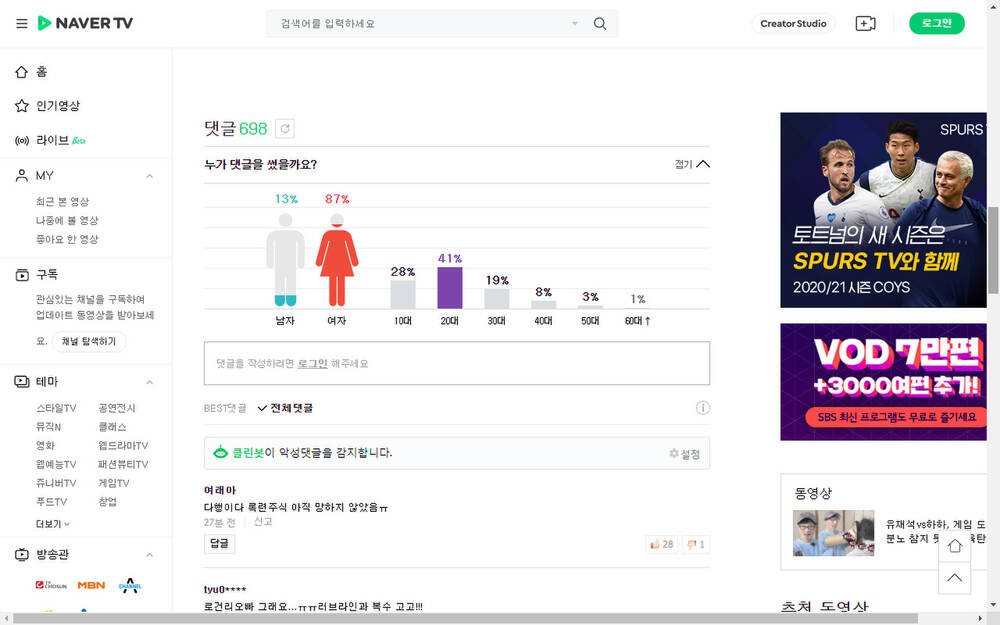1000x625 pixels.
Task: Click the green 로그인 button
Action: tap(936, 24)
